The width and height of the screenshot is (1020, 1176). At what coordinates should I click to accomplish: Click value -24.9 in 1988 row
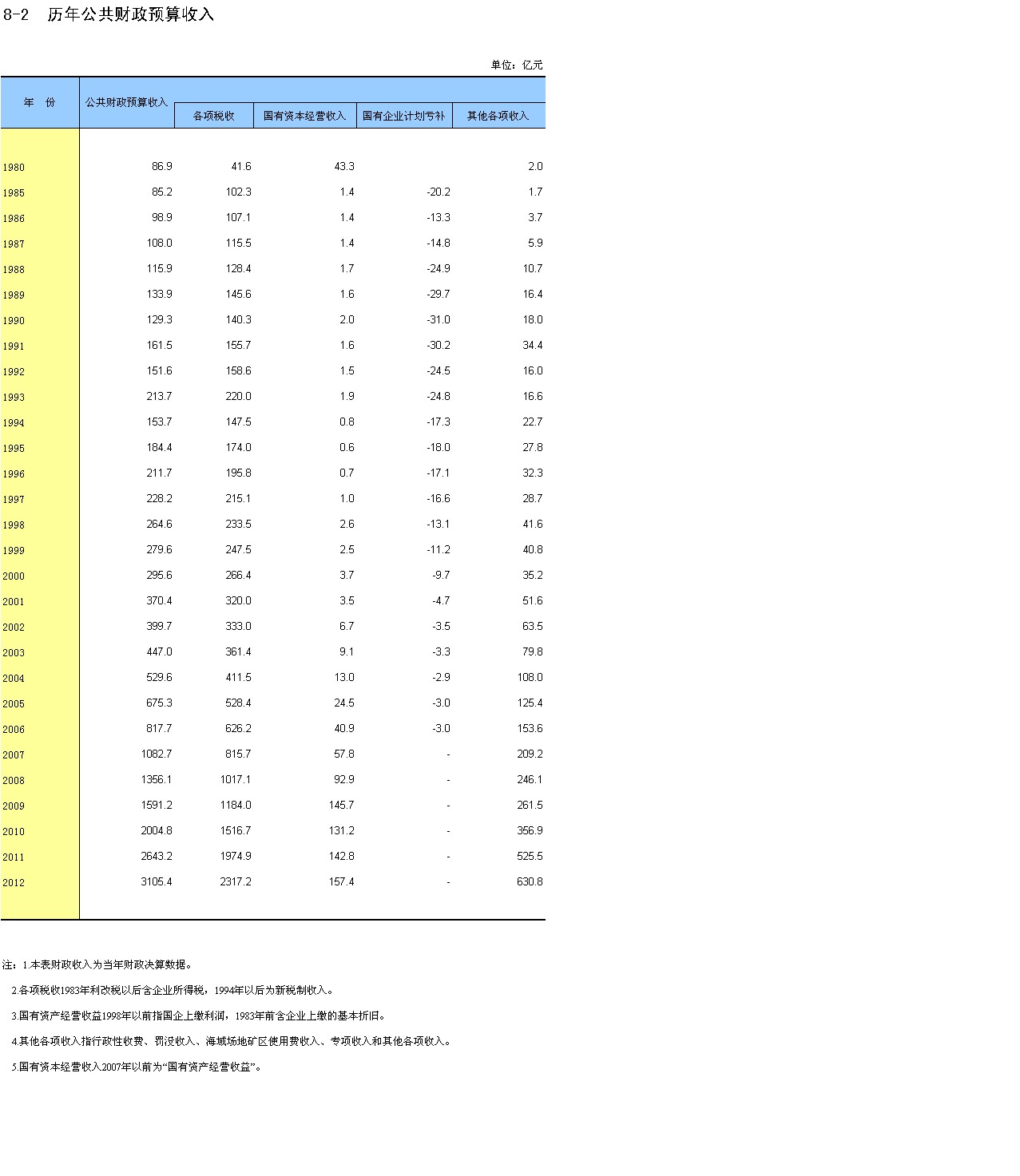439,269
